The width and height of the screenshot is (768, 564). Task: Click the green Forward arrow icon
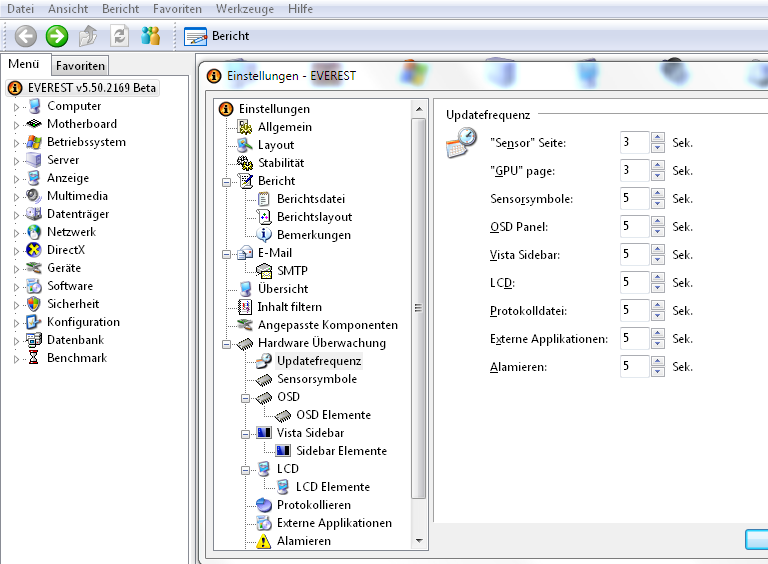(57, 36)
